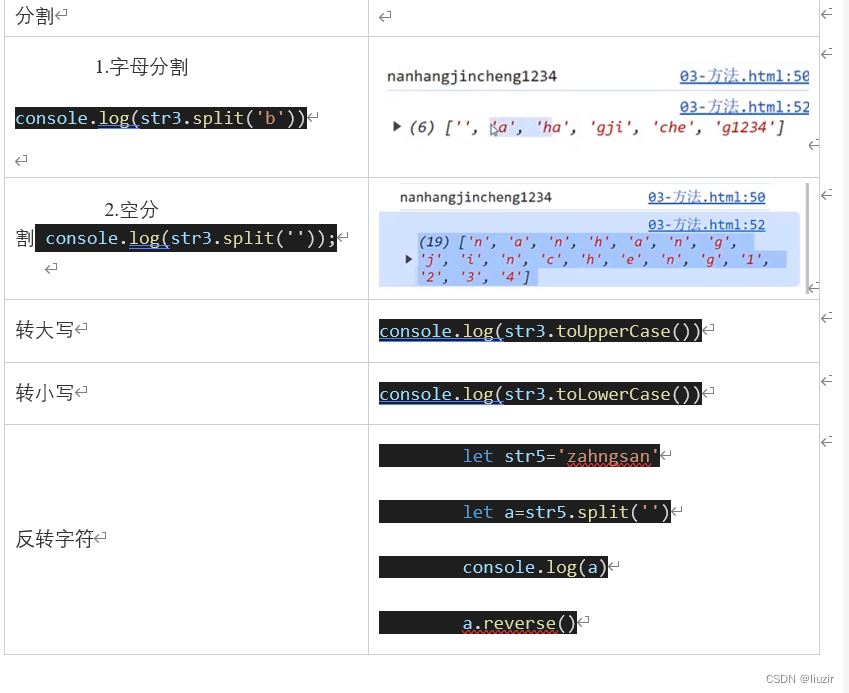Click the 'g1234' array element
Image resolution: width=849 pixels, height=693 pixels.
pos(746,127)
